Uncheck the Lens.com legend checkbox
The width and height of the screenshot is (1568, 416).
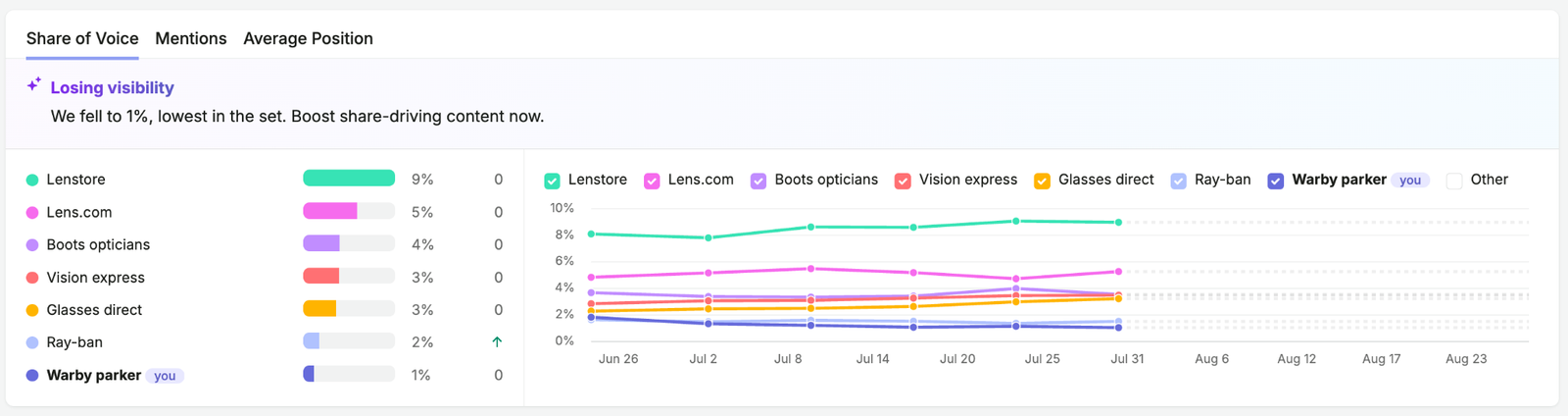coord(652,181)
